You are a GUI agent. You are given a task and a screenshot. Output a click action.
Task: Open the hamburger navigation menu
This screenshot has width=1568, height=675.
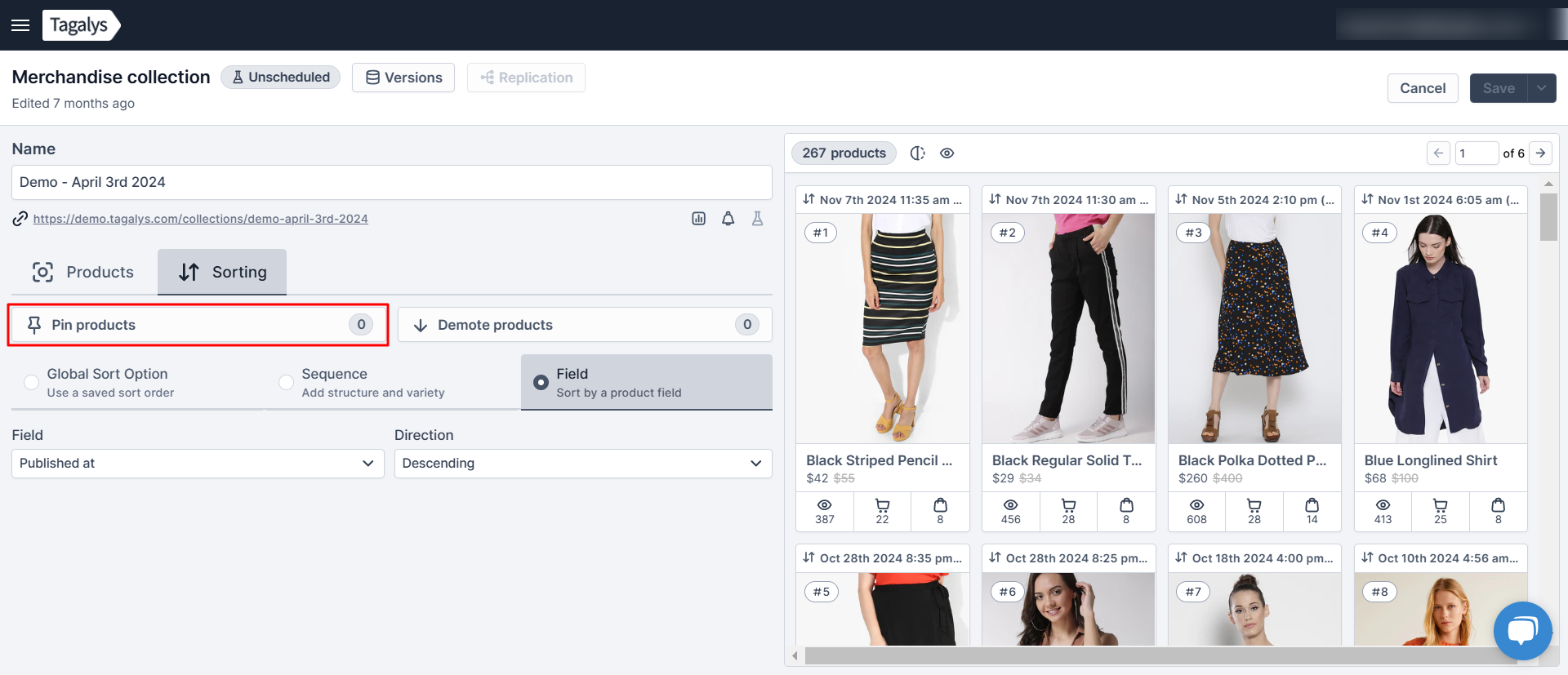(20, 25)
